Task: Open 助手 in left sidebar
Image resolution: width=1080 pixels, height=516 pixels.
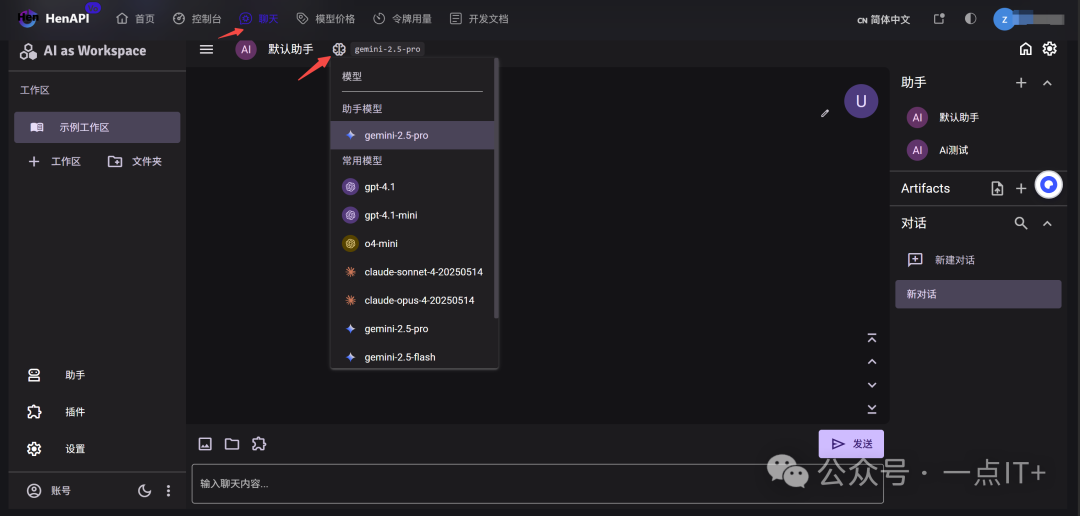Action: 97,375
